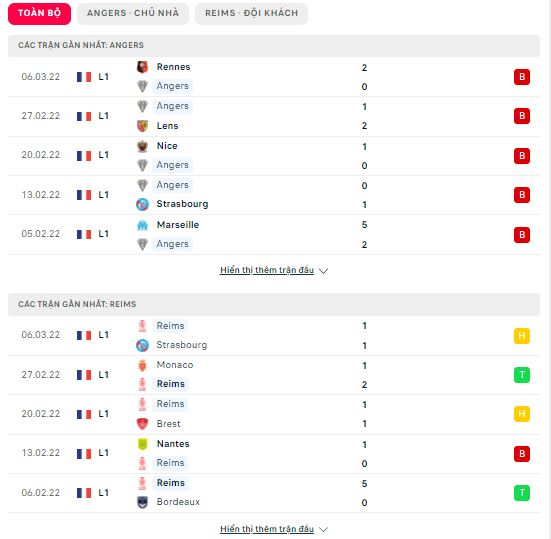Select the Toàn Bộ tab

[x=39, y=13]
